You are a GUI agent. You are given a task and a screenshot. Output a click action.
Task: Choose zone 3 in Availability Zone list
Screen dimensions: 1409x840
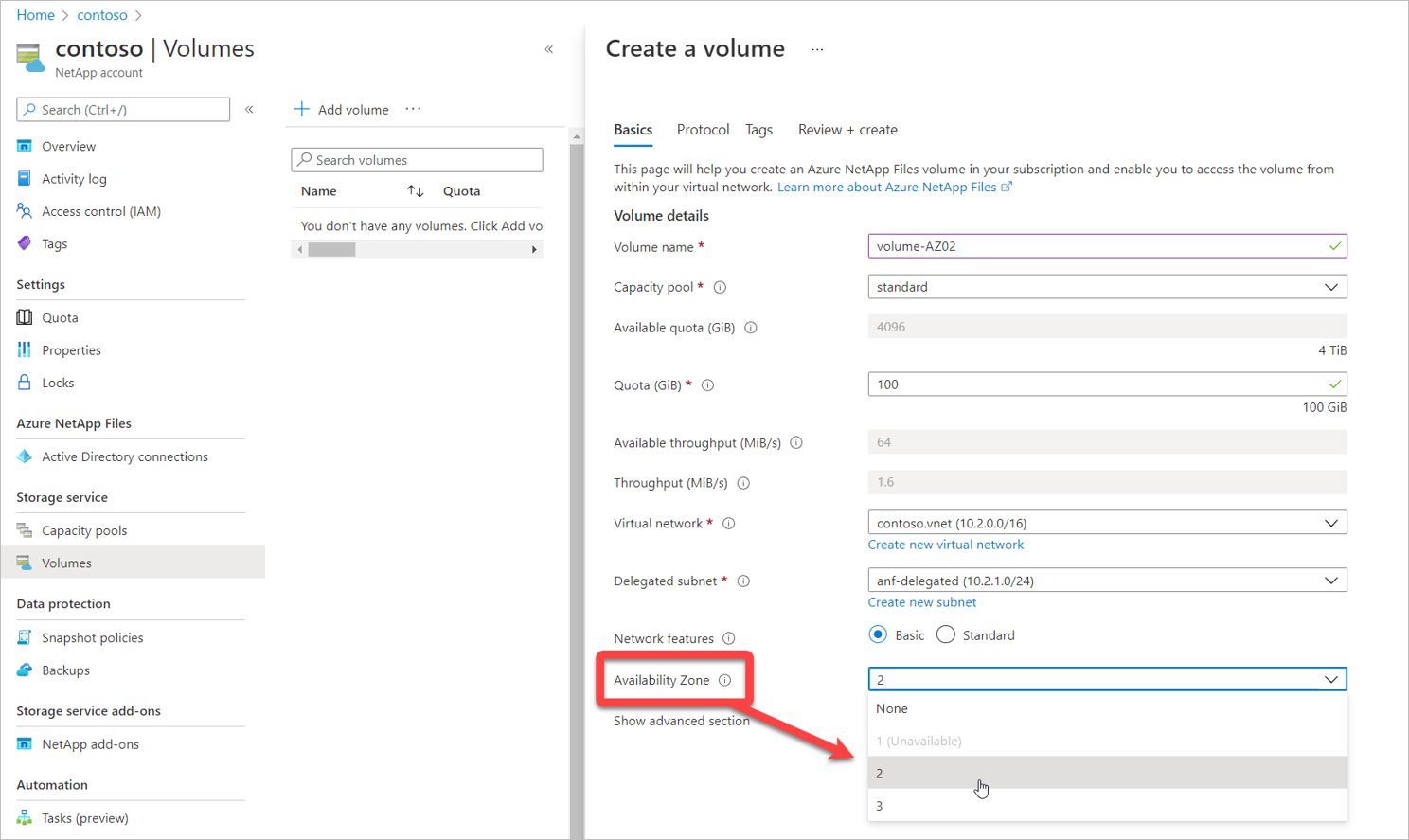1107,806
